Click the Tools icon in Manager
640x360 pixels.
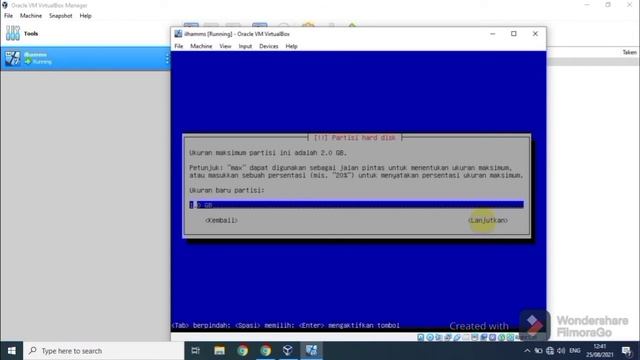tap(13, 33)
